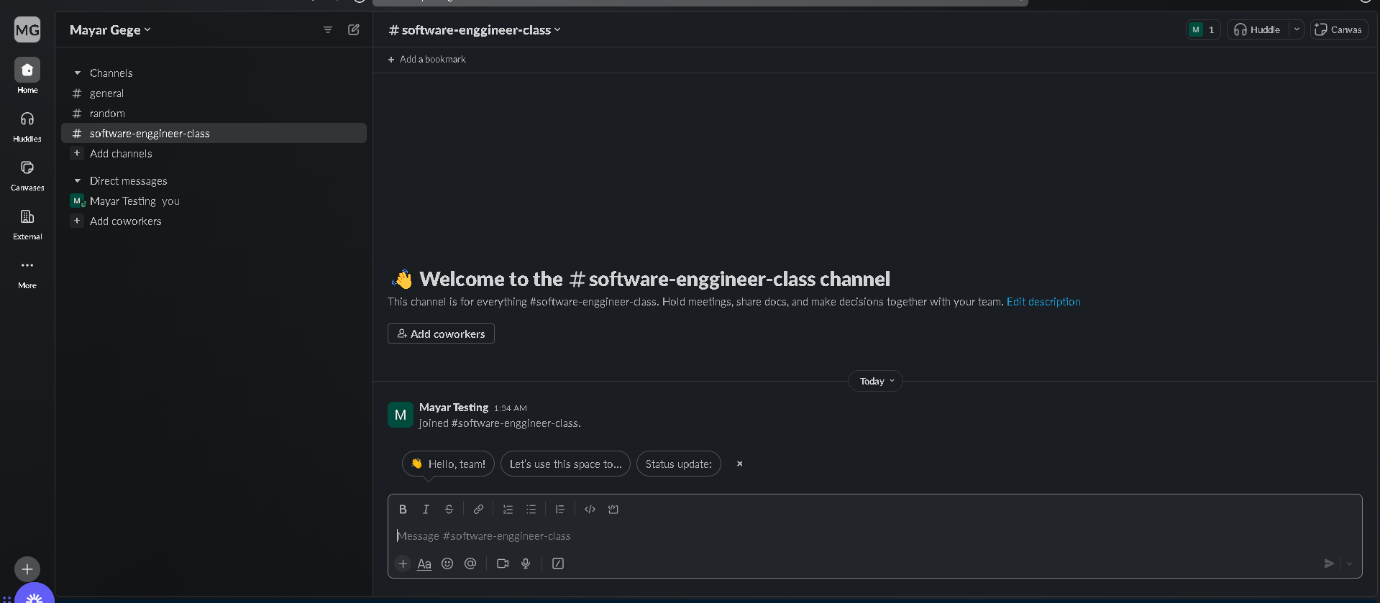
Task: Open the channel name dropdown in header
Action: [475, 30]
